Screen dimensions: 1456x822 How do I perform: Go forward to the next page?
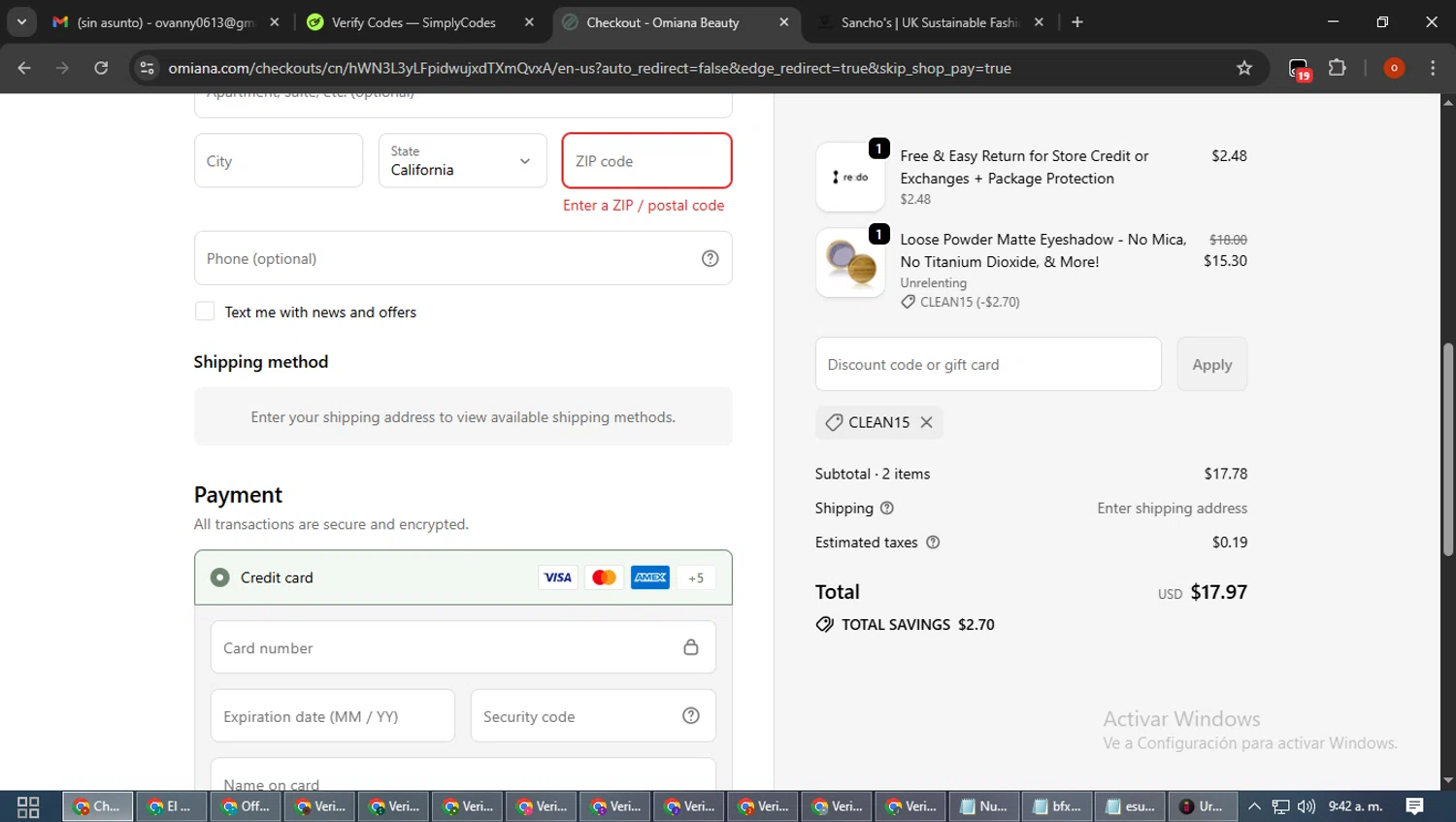tap(62, 68)
